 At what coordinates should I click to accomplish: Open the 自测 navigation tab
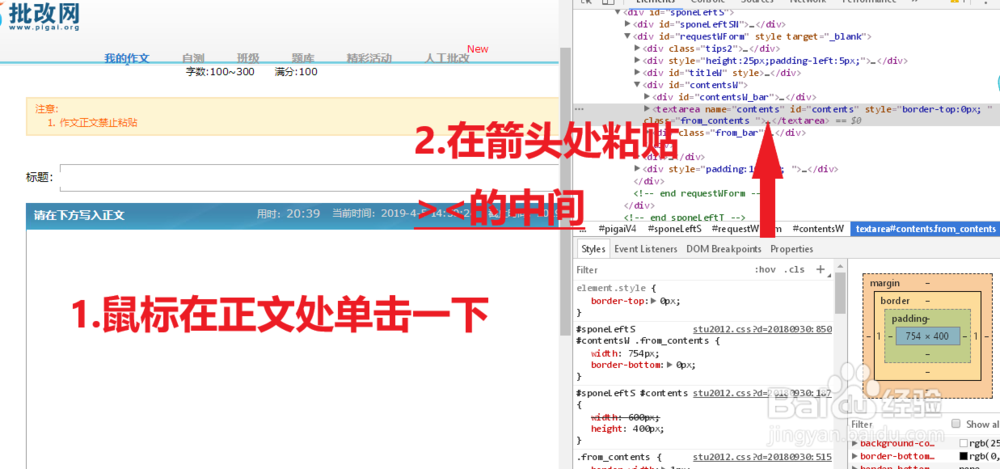tap(193, 58)
